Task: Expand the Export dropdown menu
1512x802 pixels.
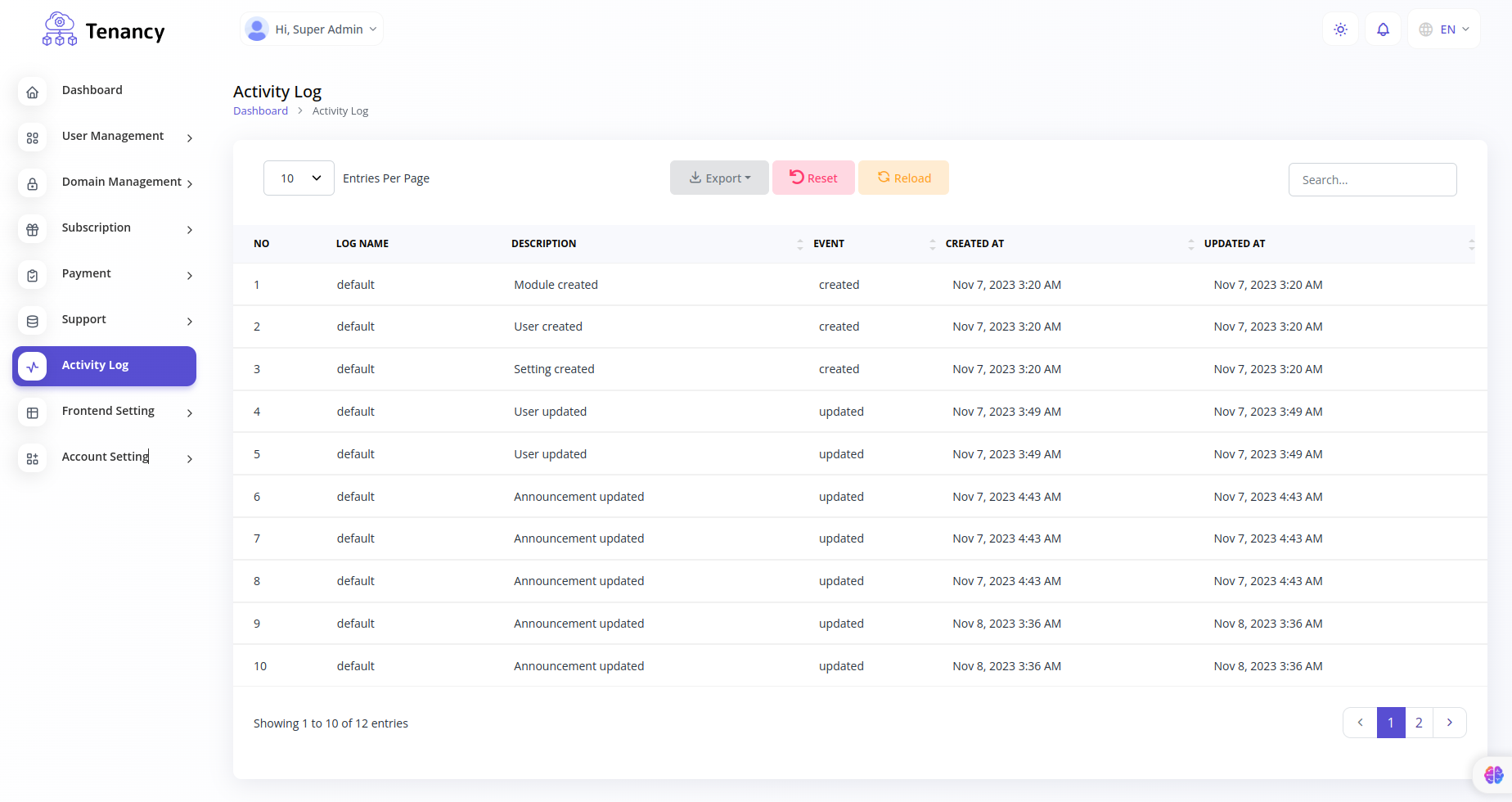Action: point(719,178)
